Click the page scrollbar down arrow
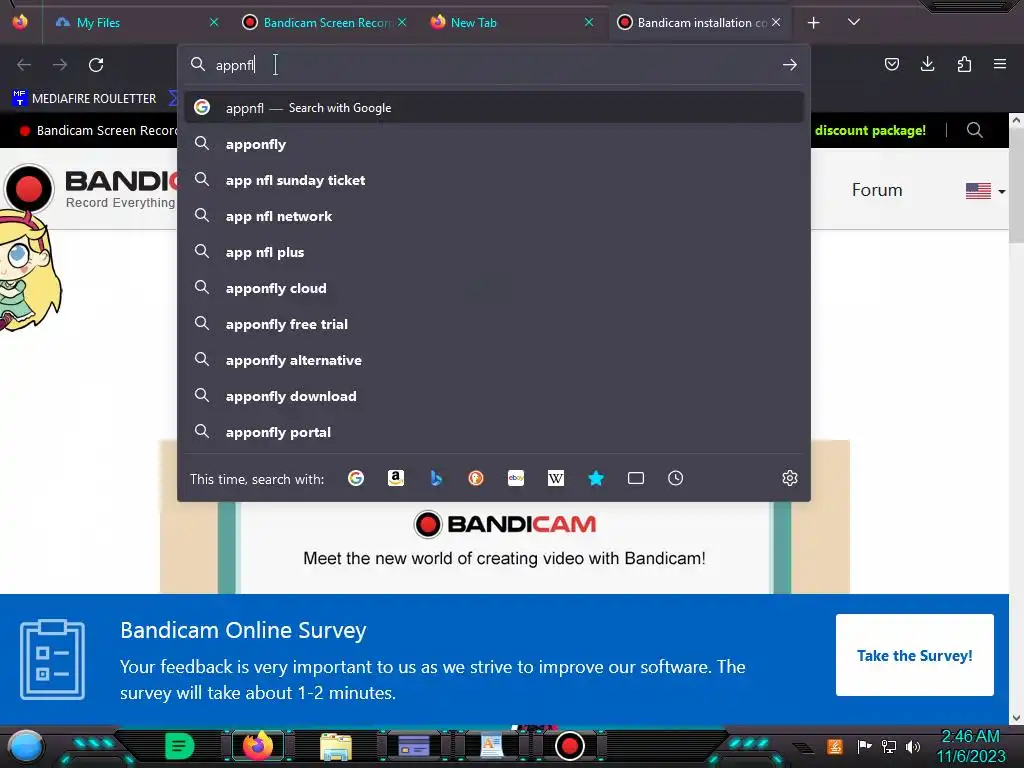 pyautogui.click(x=1016, y=718)
